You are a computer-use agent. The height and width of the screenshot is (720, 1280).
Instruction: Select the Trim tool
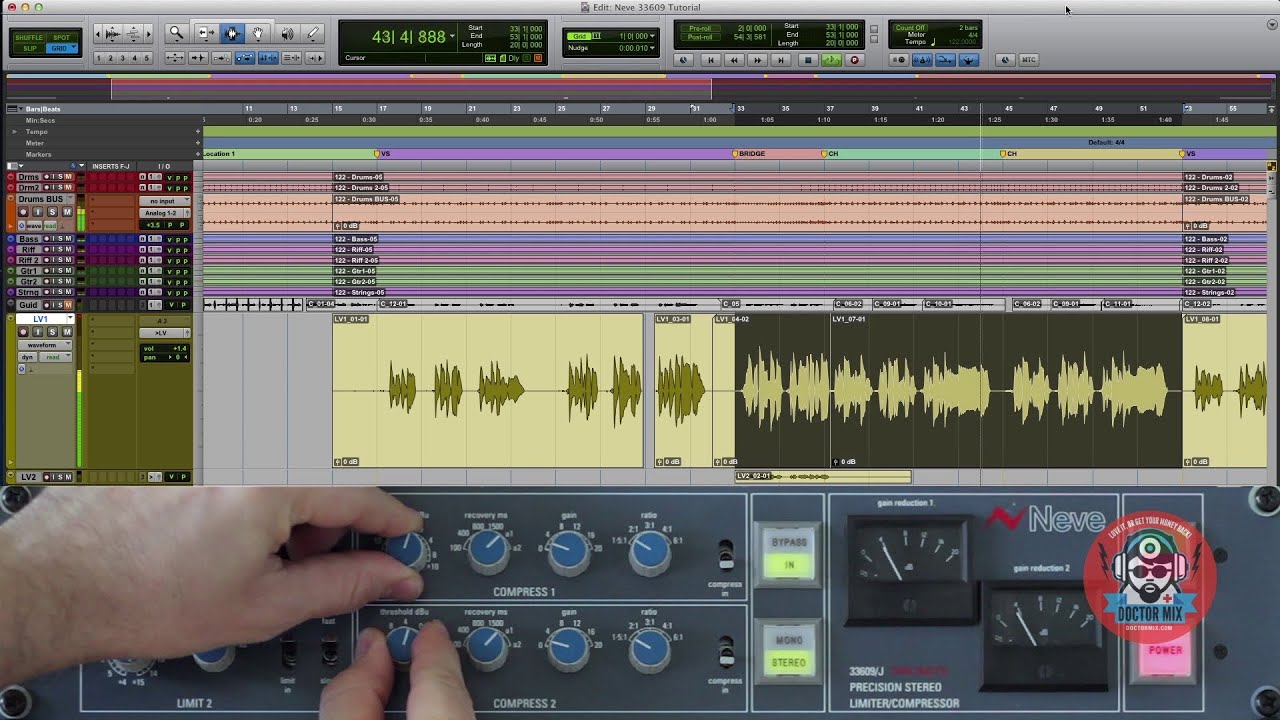pos(207,33)
